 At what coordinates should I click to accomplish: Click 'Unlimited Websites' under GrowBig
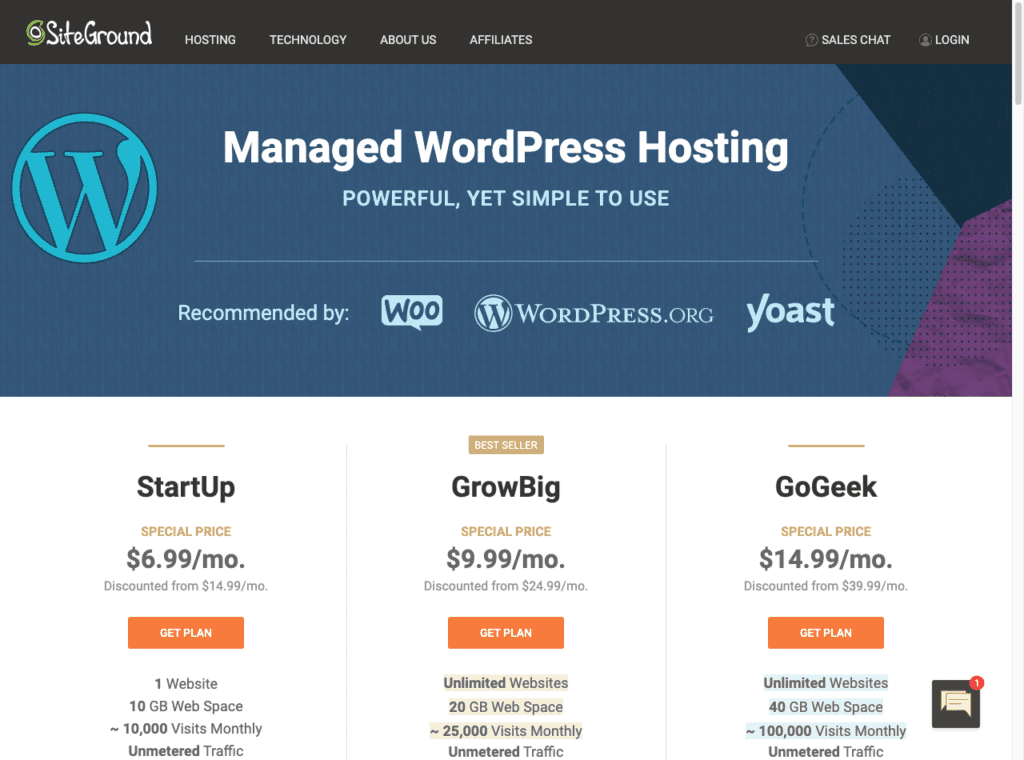click(x=506, y=683)
